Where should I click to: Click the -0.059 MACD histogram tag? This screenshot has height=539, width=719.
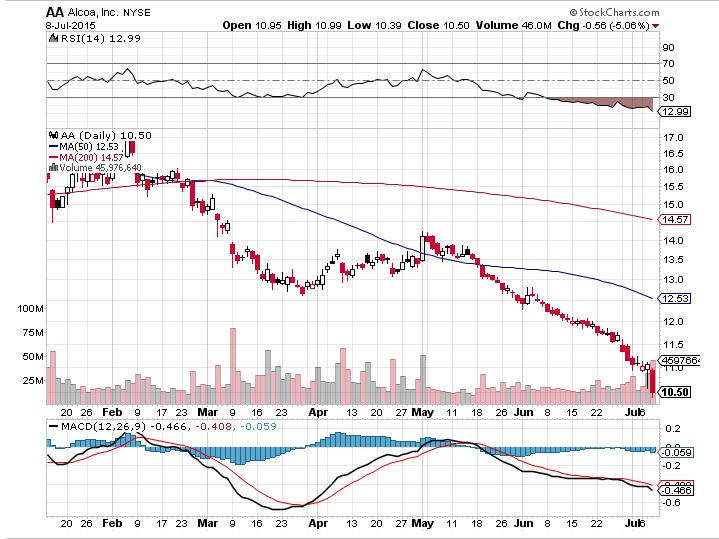point(676,452)
